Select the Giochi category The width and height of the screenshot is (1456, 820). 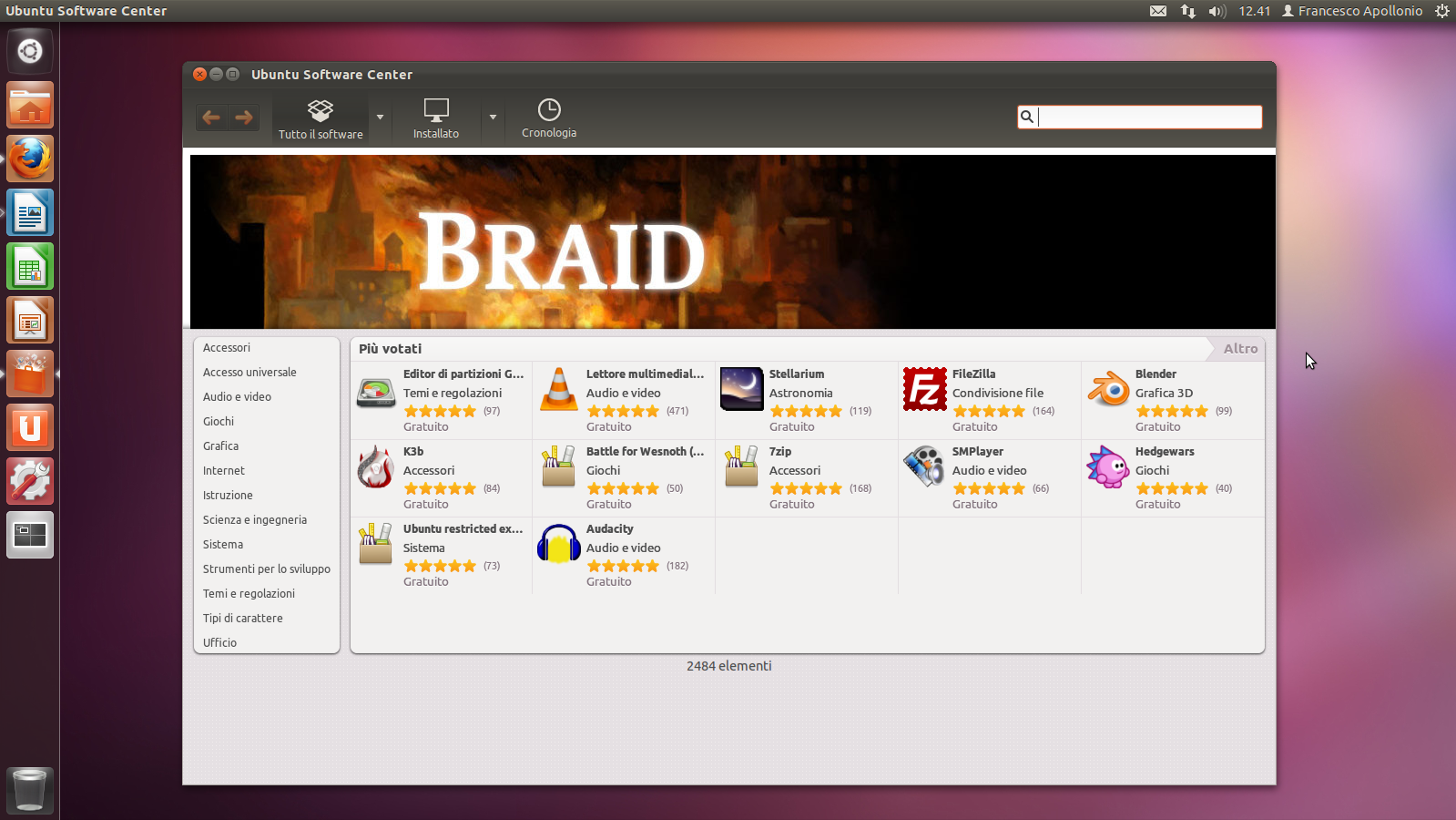[x=219, y=422]
